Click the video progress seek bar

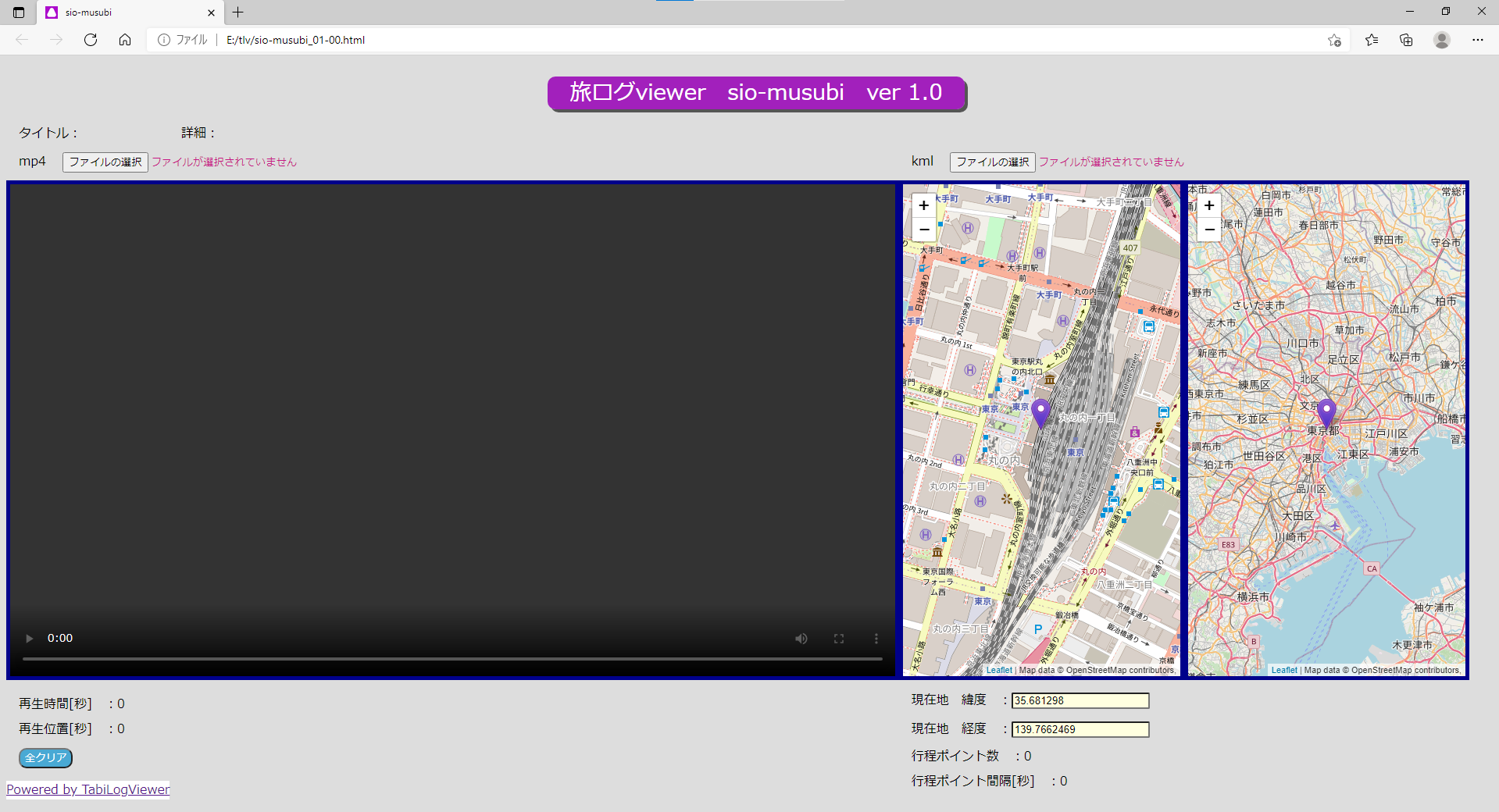click(x=452, y=659)
